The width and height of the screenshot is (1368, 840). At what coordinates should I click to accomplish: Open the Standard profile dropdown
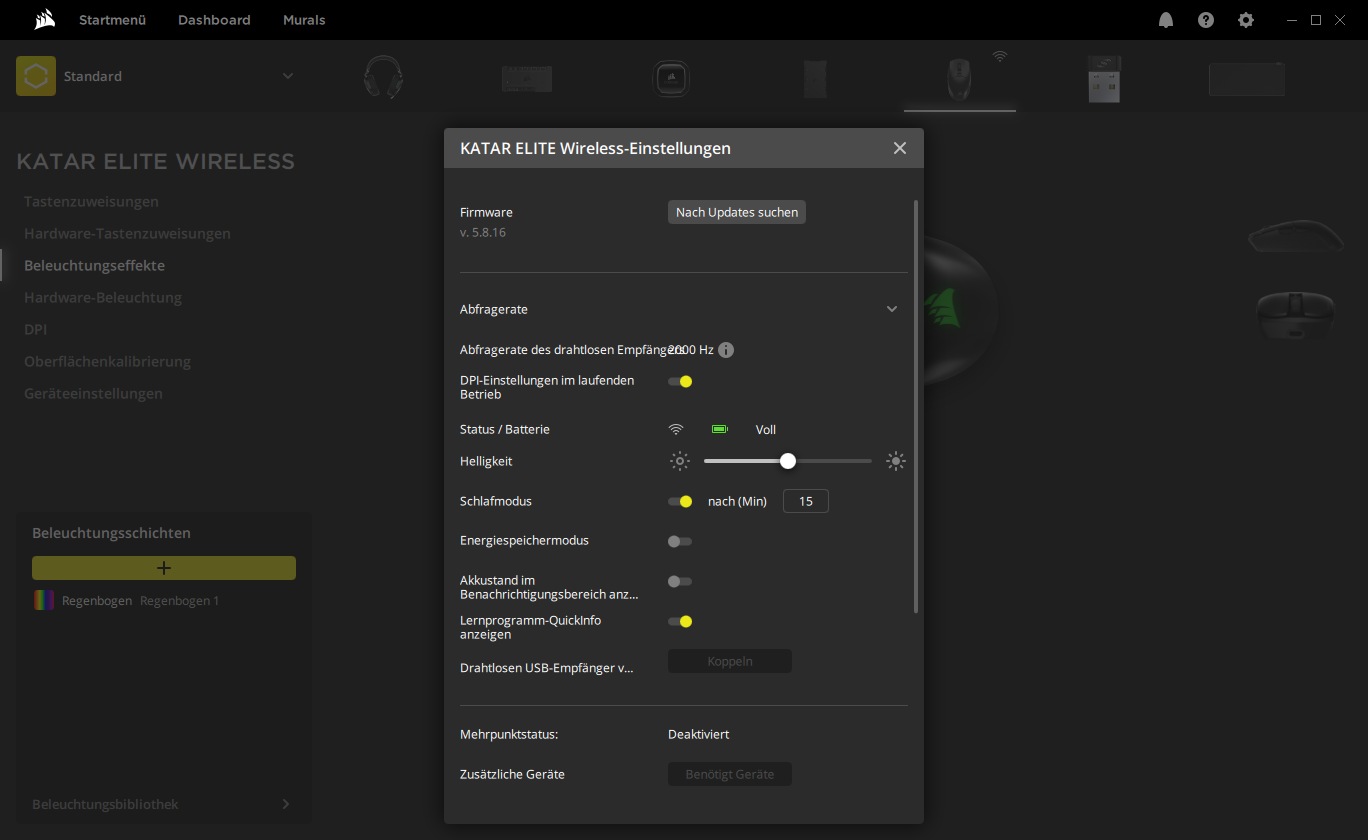tap(288, 76)
